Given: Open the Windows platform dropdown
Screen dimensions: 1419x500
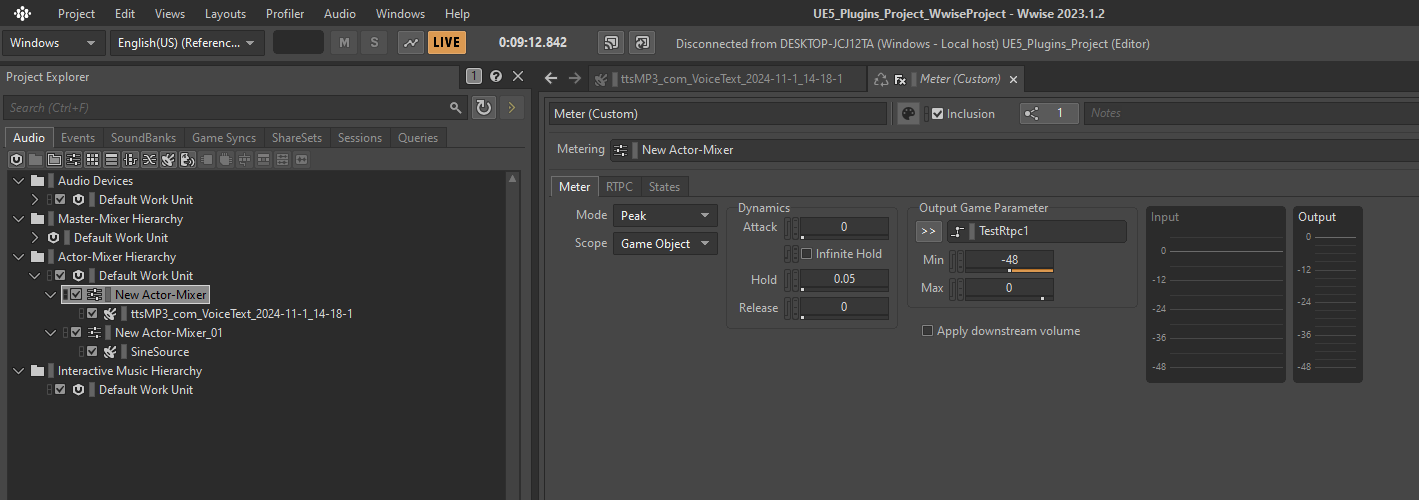Looking at the screenshot, I should point(54,43).
